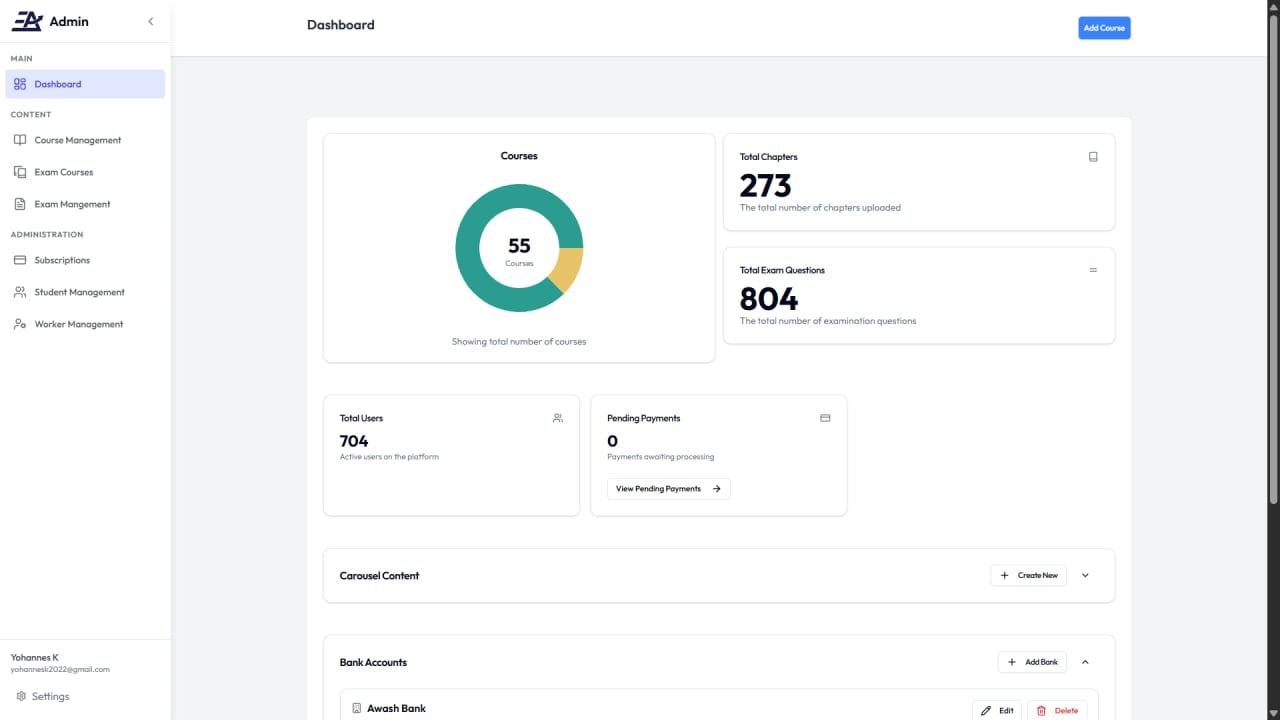
Task: Click the Add Bank button
Action: click(1033, 662)
